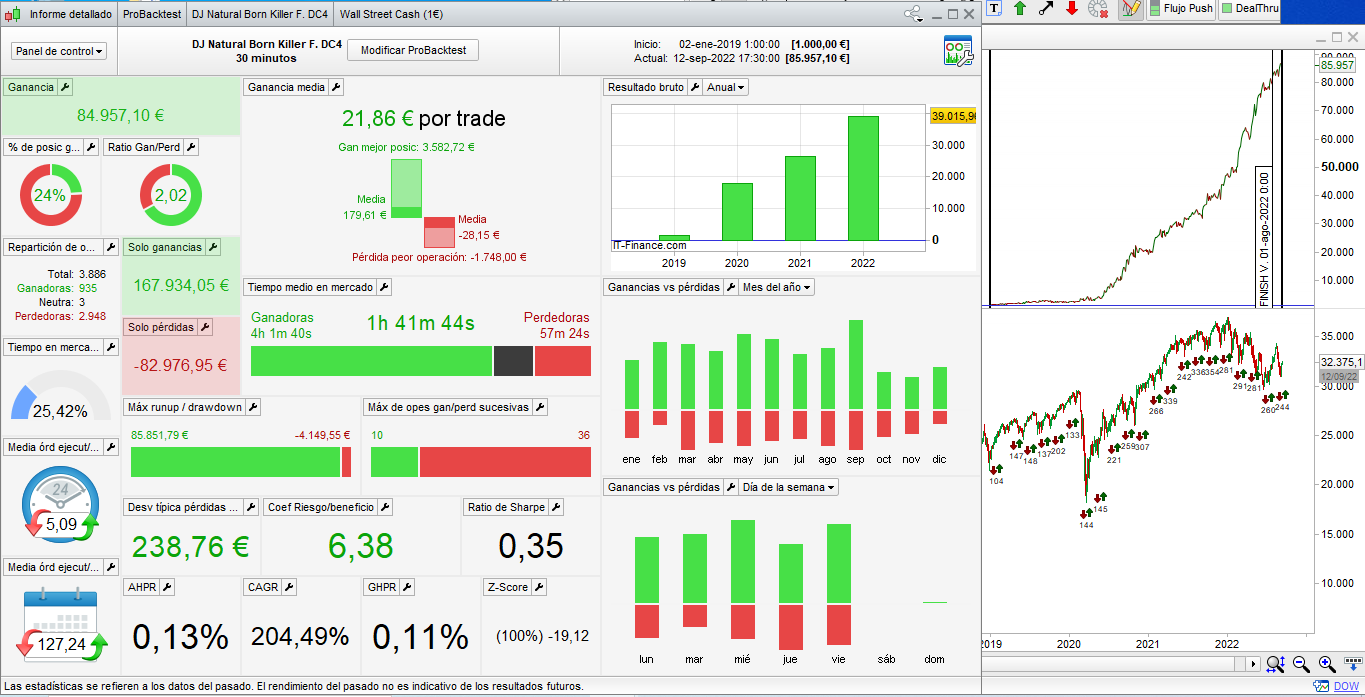Toggle the chart drawing pencil mode
This screenshot has height=697, width=1365.
pos(1131,9)
